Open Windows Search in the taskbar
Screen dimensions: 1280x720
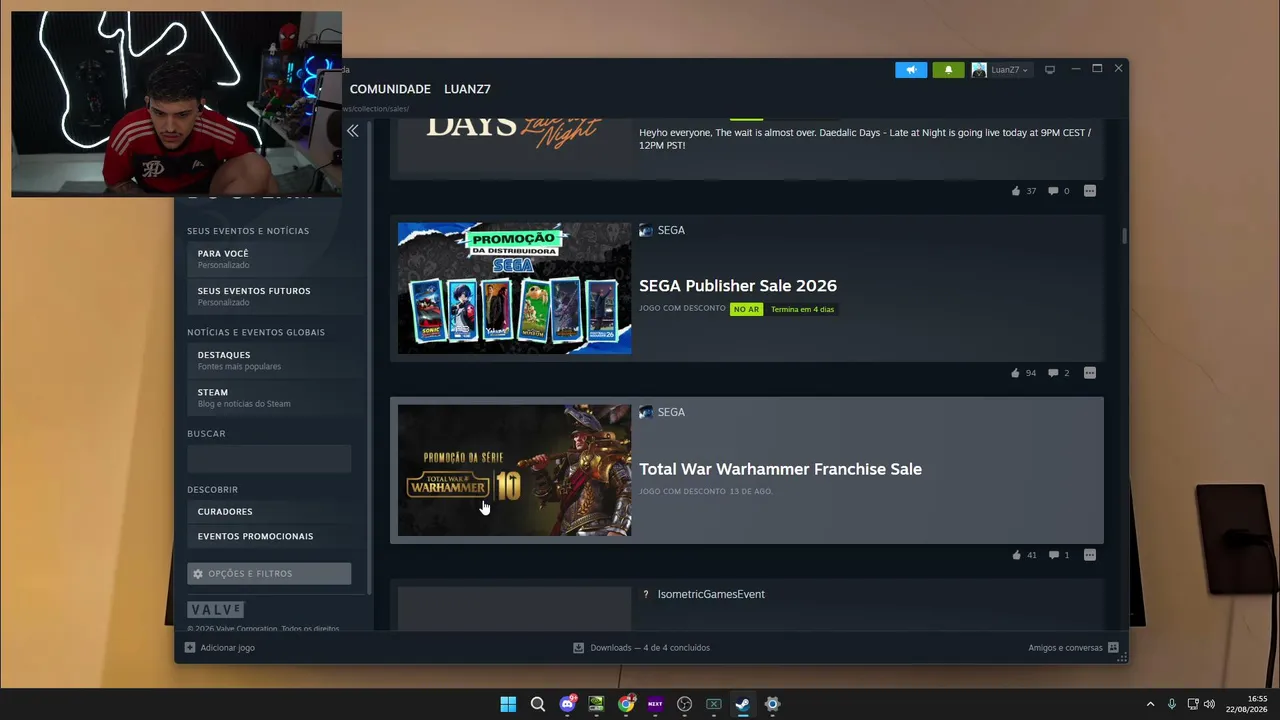[x=538, y=704]
